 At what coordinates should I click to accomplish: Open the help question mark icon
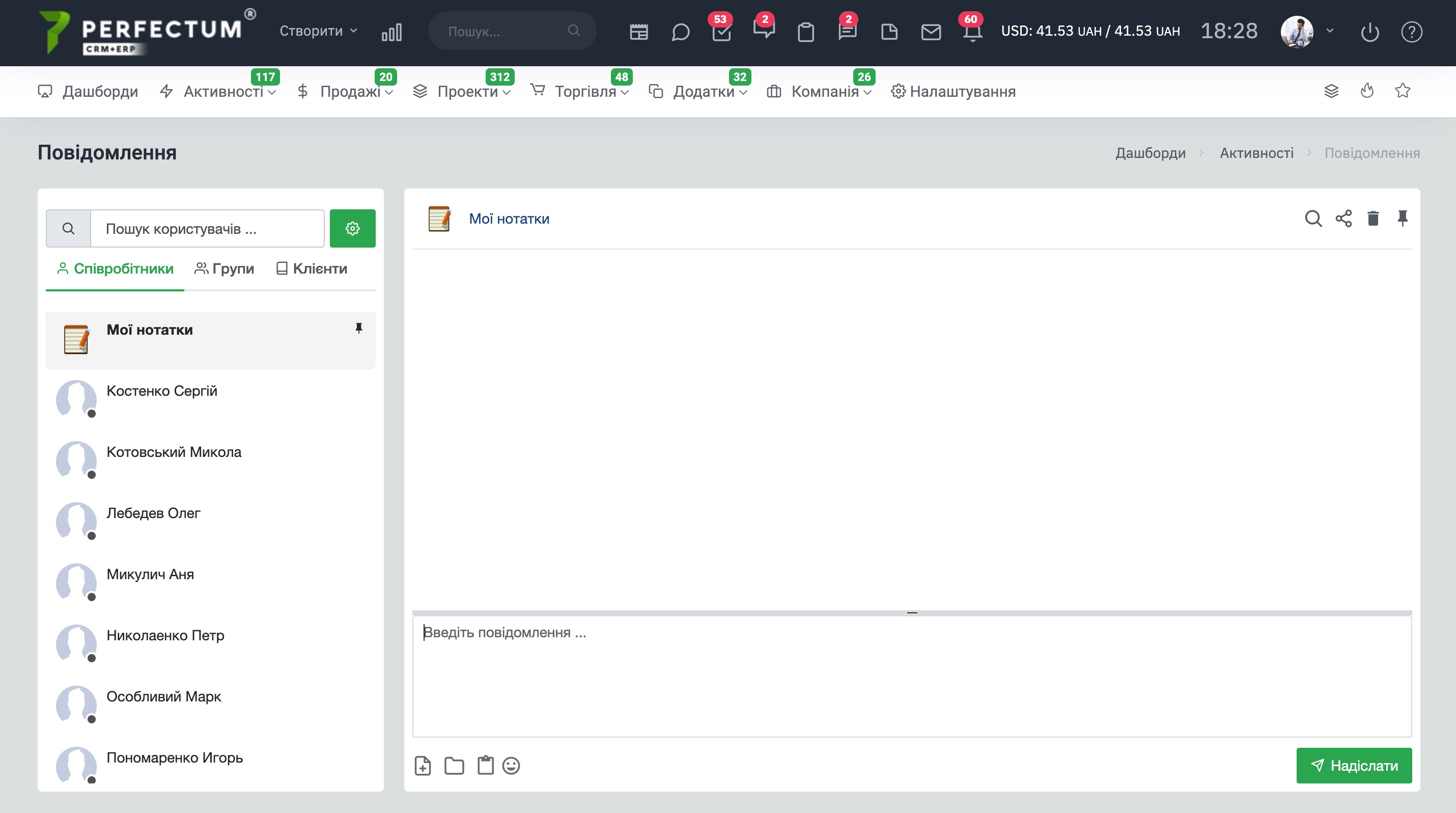coord(1412,32)
